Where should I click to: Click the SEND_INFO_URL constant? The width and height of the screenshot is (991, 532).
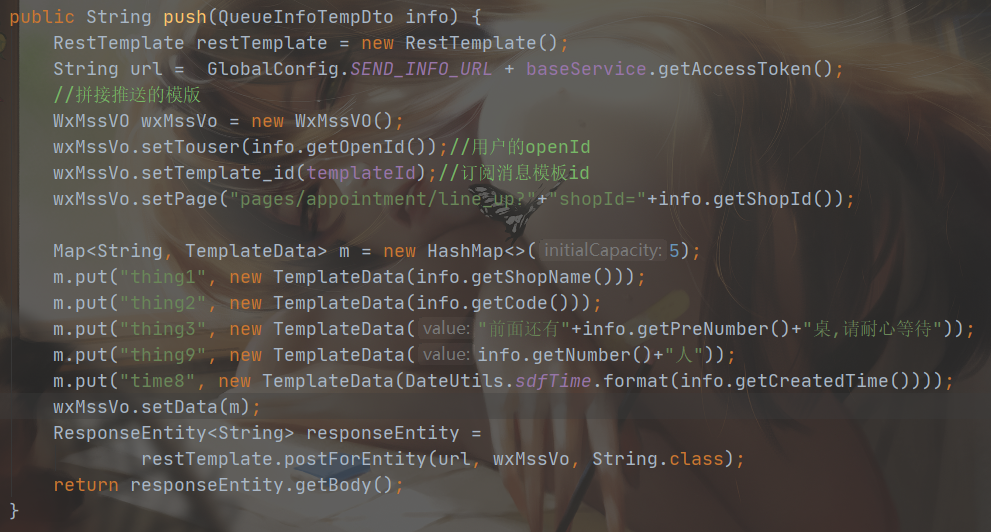click(421, 69)
